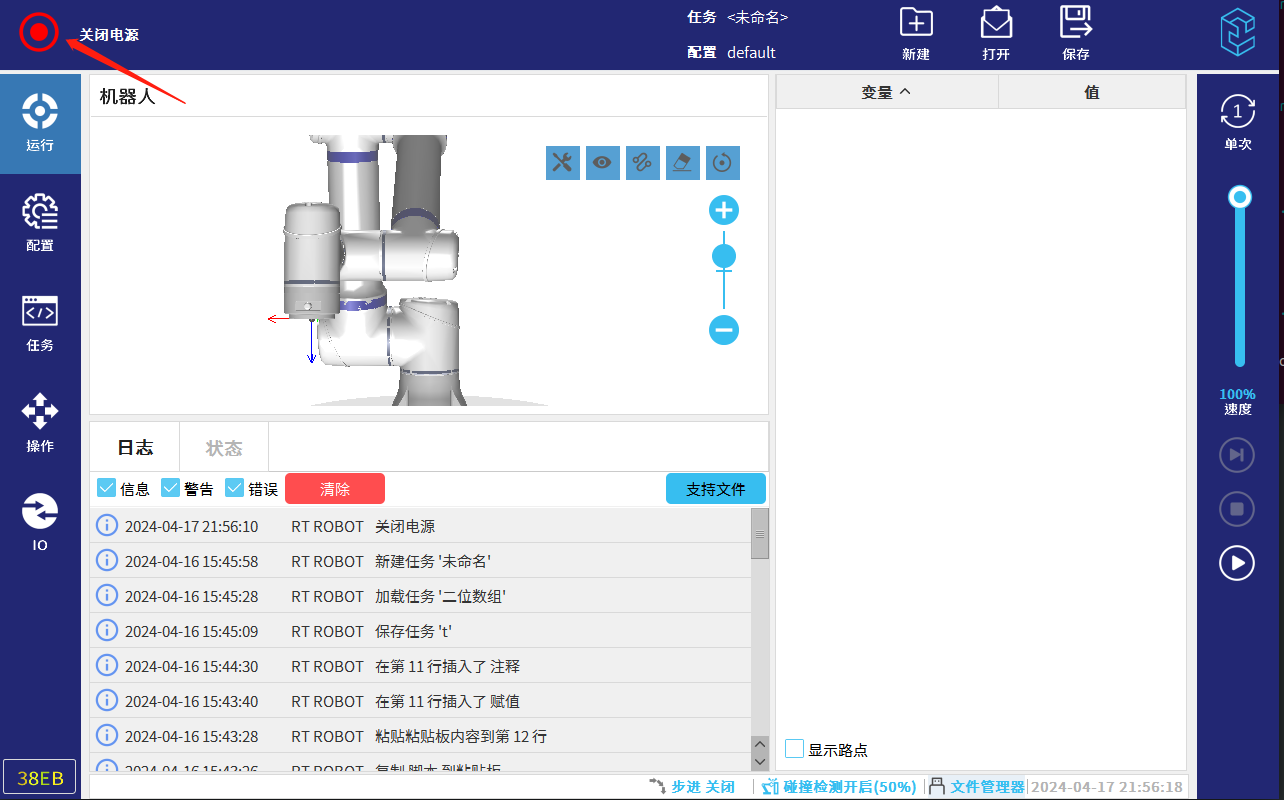
Task: Click the red power off button
Action: point(39,33)
